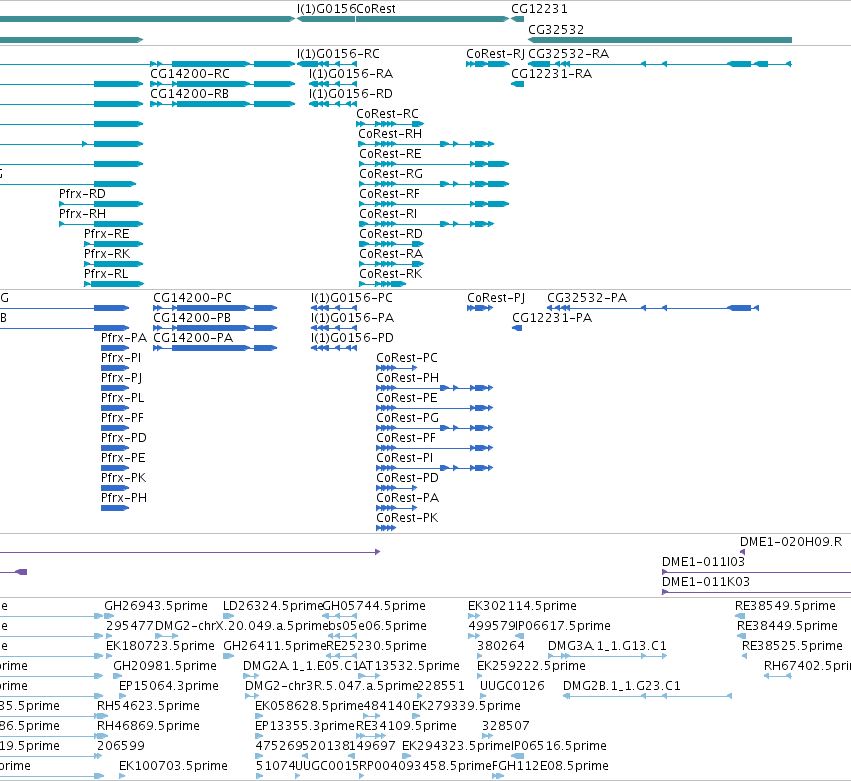Select transcript Pfrx-RD

101,205
